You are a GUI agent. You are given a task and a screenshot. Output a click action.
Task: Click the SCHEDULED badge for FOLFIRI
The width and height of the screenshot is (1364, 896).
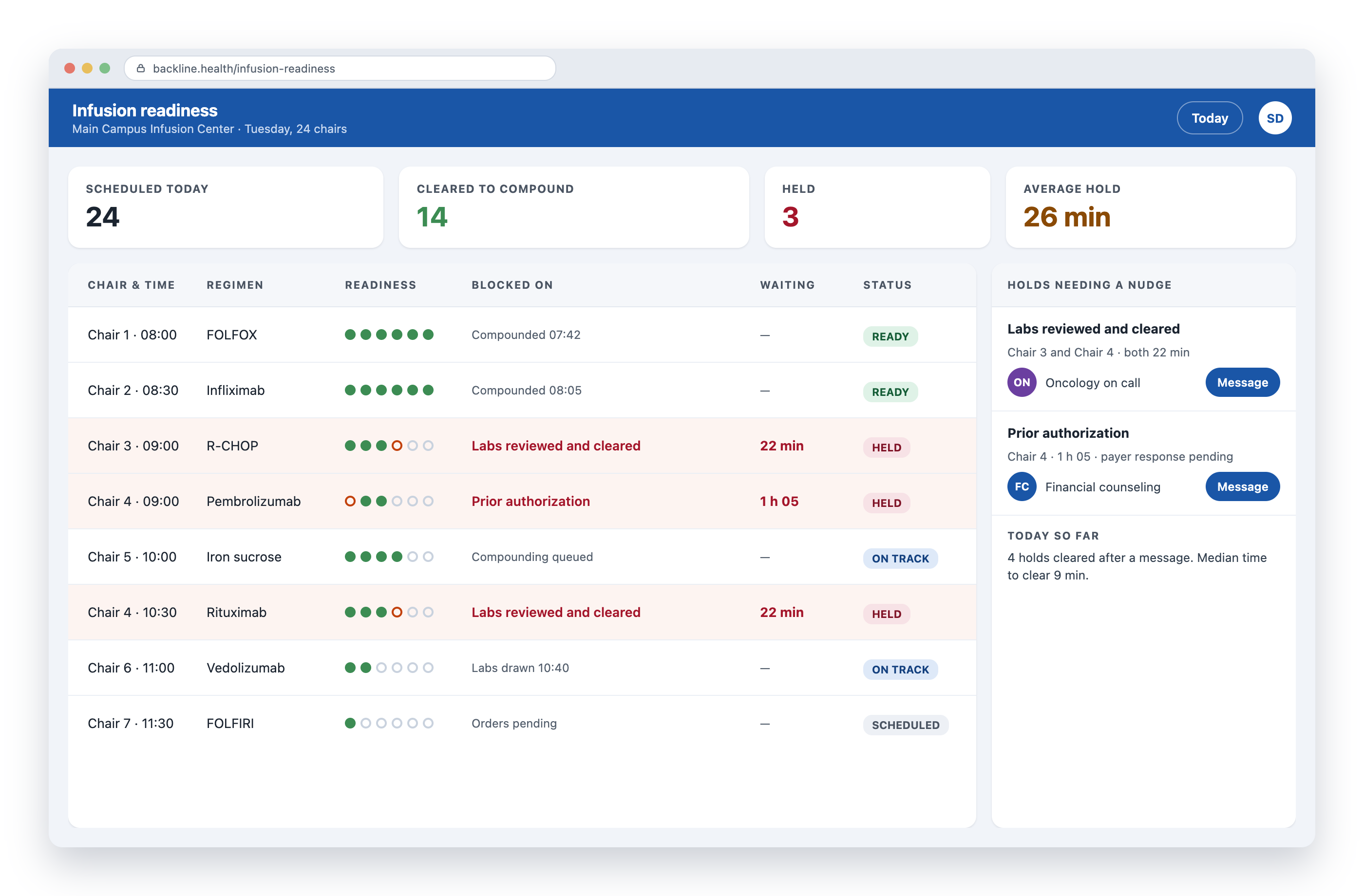coord(906,725)
